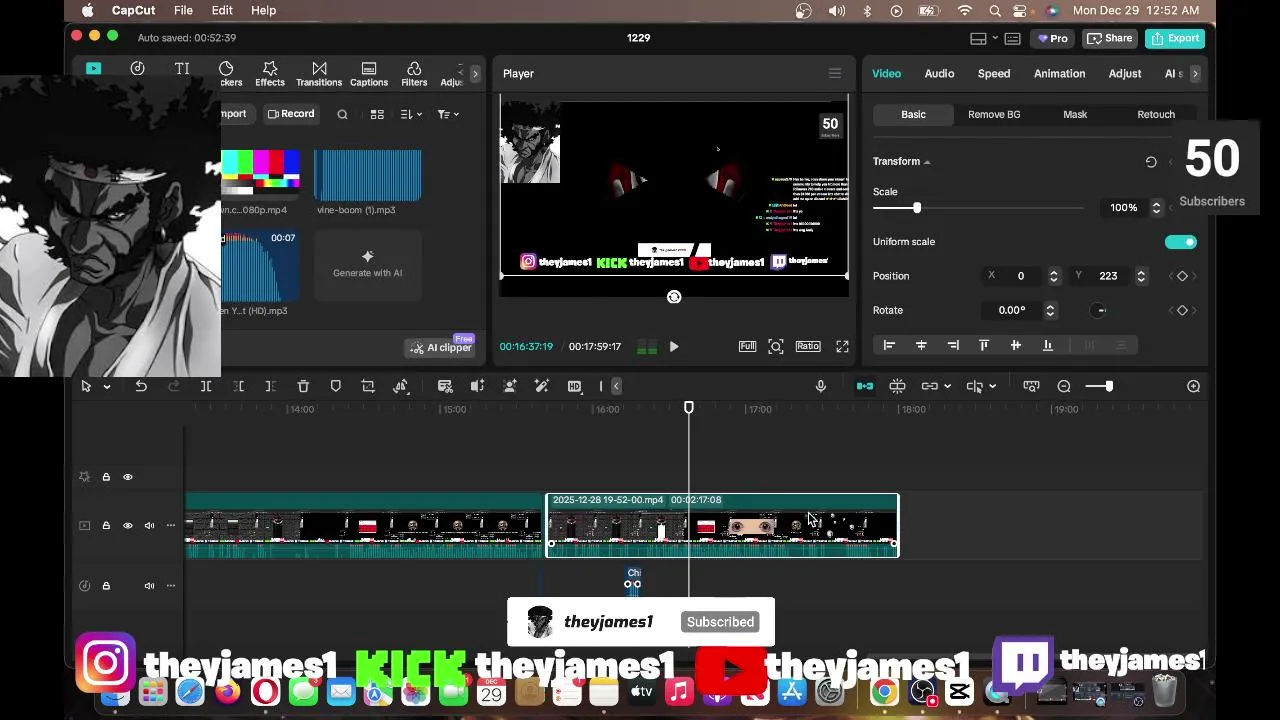This screenshot has height=720, width=1280.
Task: Add keyframe for Position diamond icon
Action: (x=1182, y=276)
